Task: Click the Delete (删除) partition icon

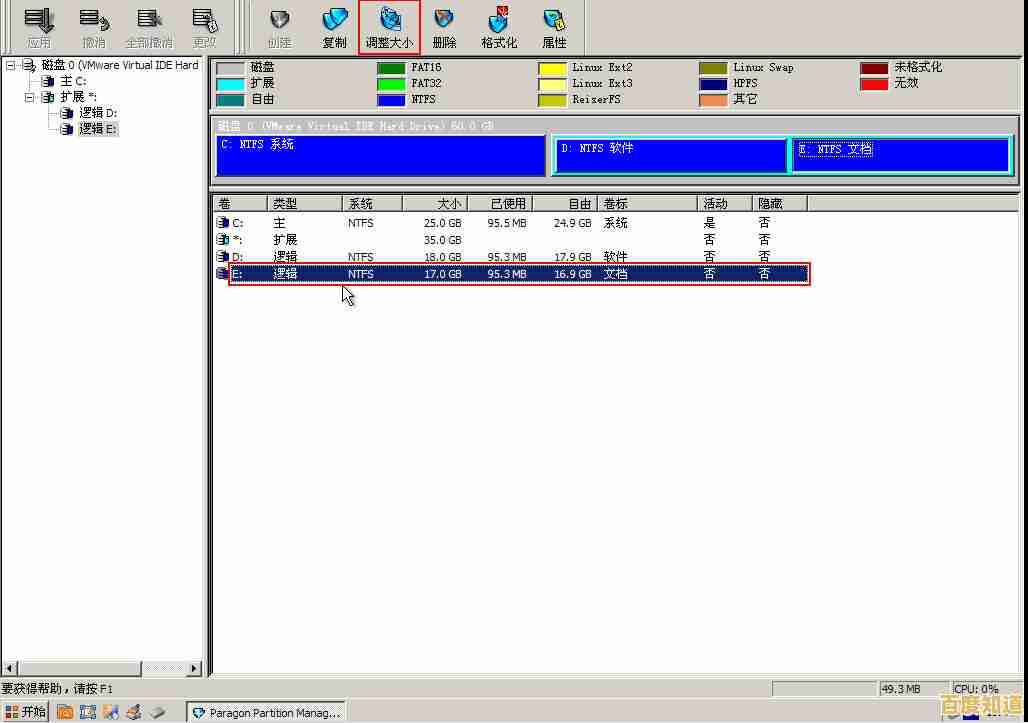Action: pyautogui.click(x=444, y=27)
